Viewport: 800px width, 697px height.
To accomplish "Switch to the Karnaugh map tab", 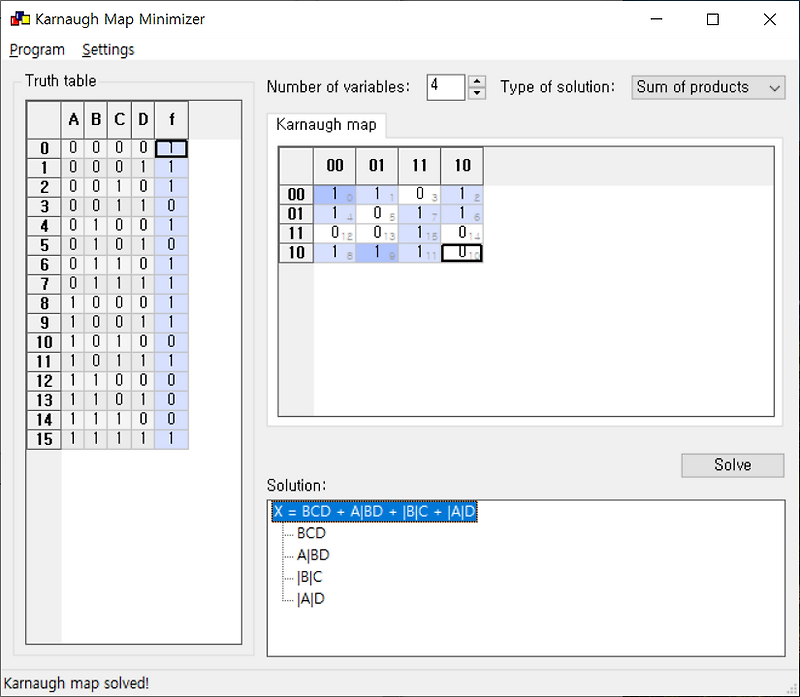I will (x=327, y=125).
